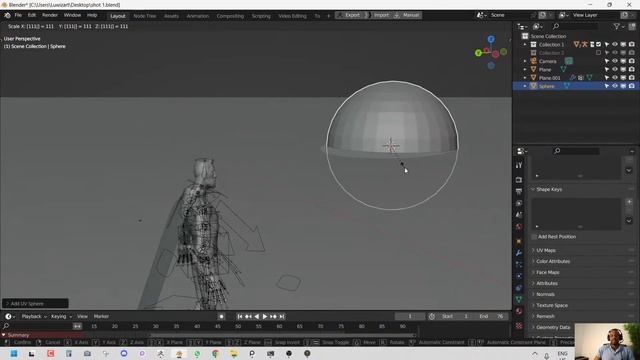The width and height of the screenshot is (640, 360).
Task: Switch to the Compositing workspace tab
Action: (x=230, y=16)
